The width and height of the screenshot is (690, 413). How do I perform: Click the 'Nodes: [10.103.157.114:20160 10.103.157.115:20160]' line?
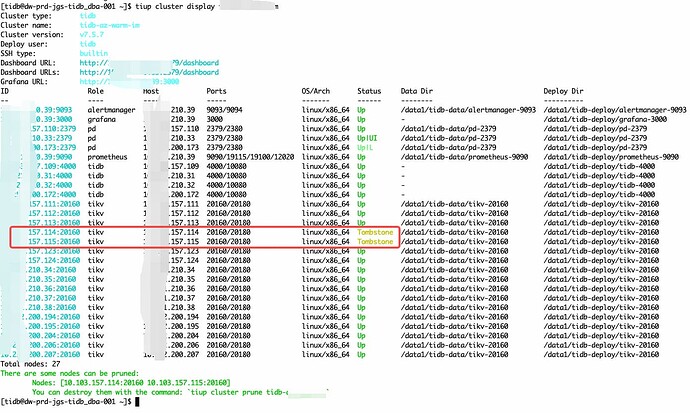[131, 383]
